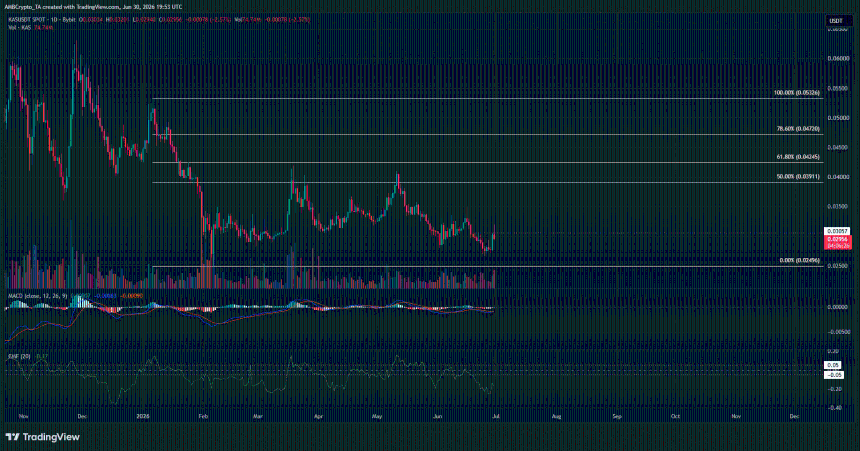Click the May date on time axis
860x451 pixels.
tap(377, 416)
